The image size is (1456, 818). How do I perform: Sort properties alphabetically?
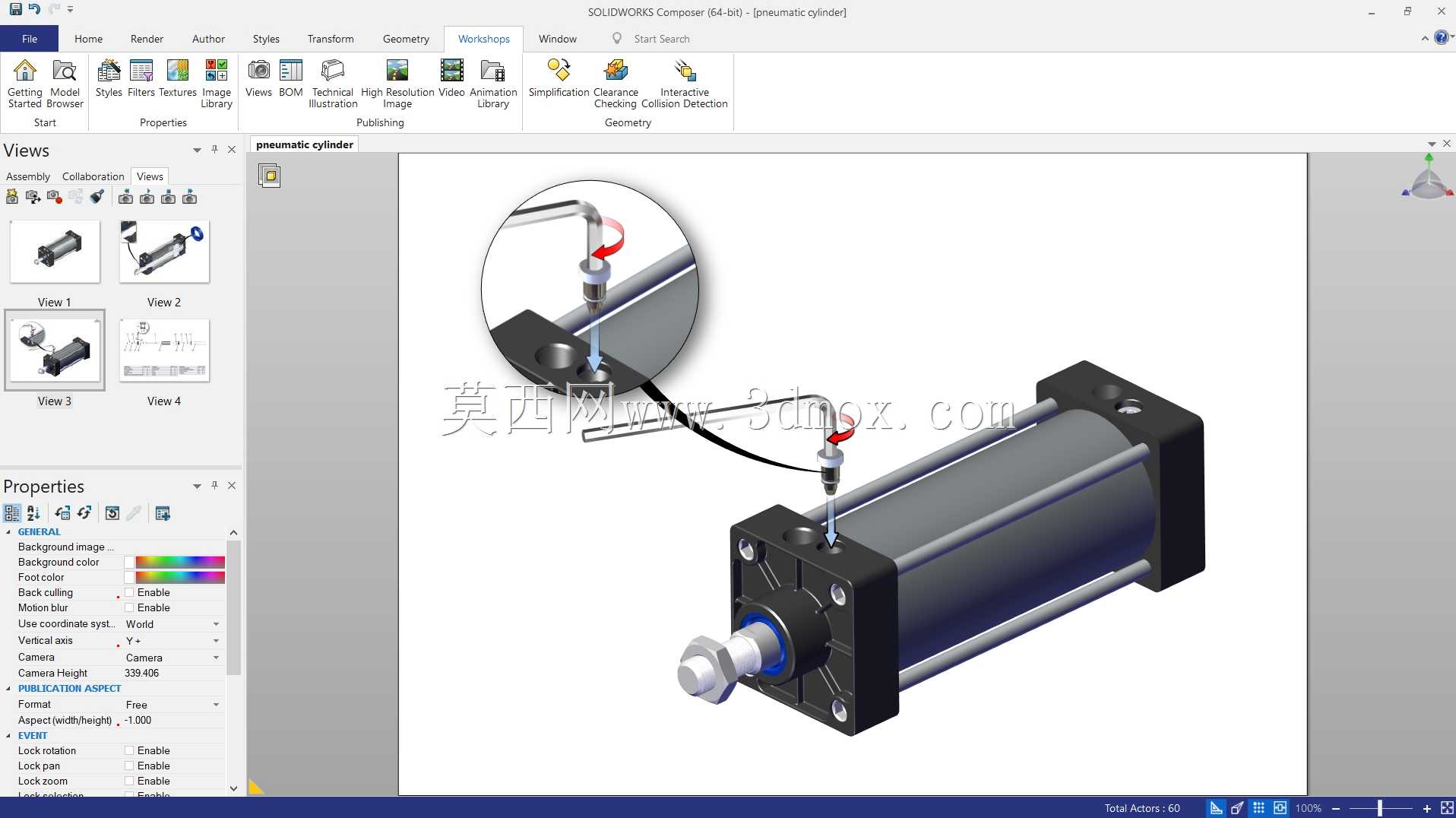click(33, 513)
